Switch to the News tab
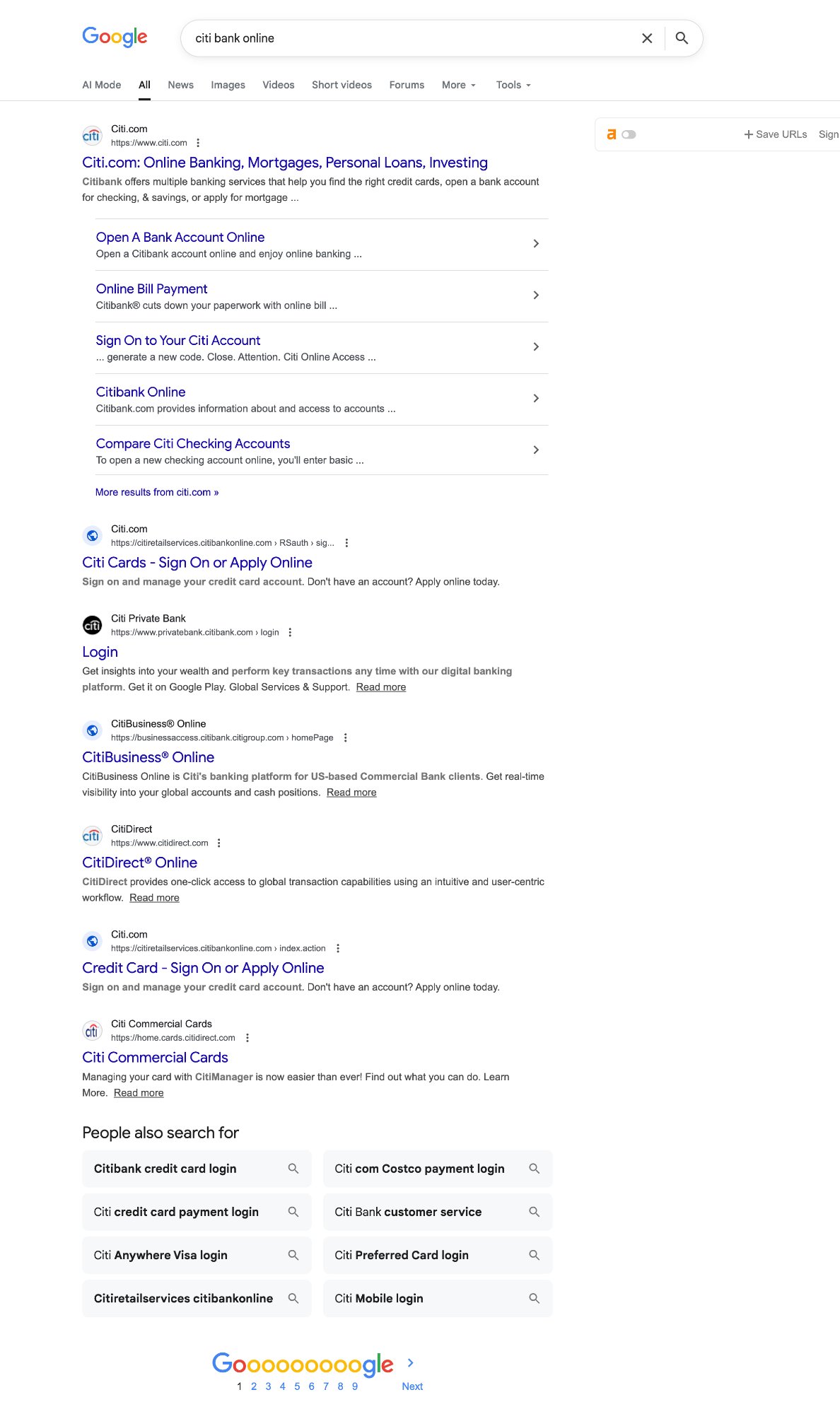Viewport: 840px width, 1414px height. click(180, 85)
